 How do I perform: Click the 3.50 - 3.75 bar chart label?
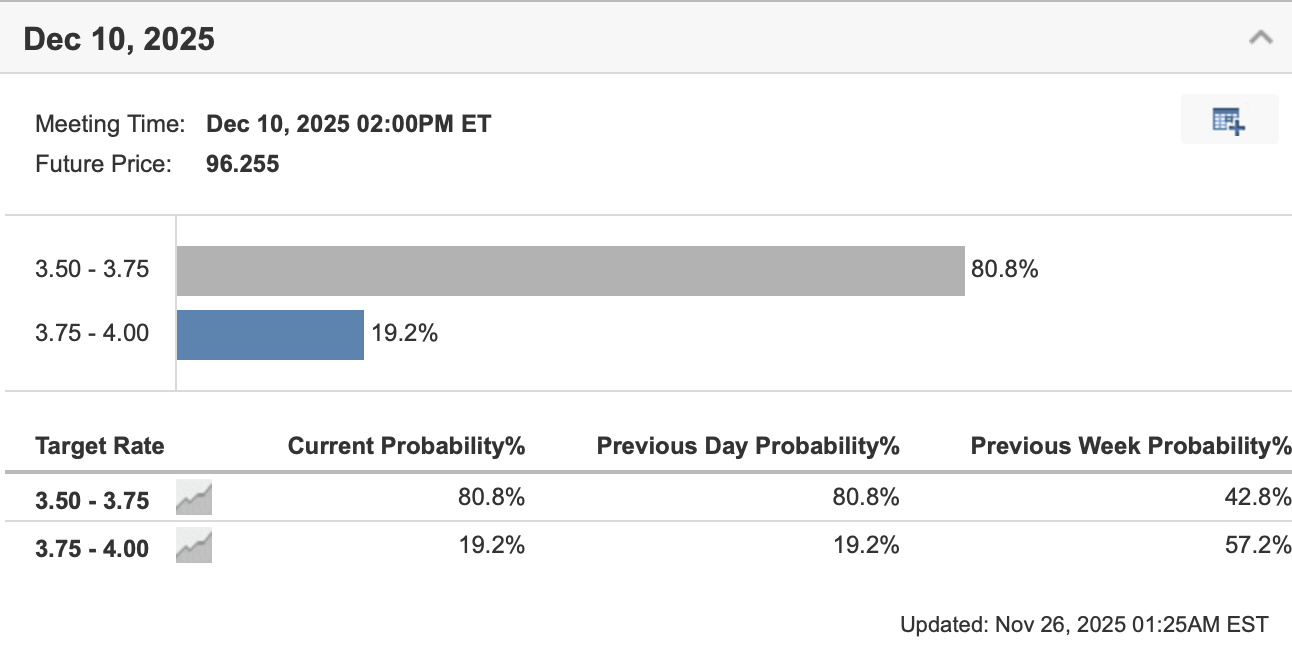tap(92, 270)
